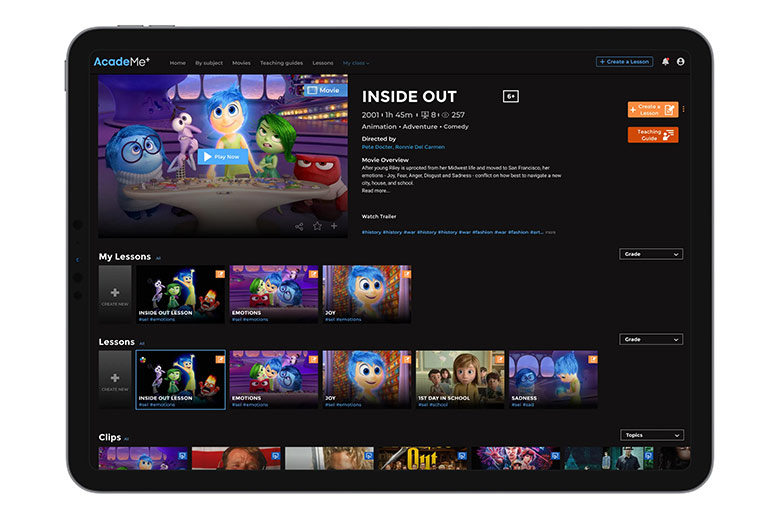This screenshot has height=520, width=780.
Task: Edit the Sadness lesson
Action: point(593,359)
